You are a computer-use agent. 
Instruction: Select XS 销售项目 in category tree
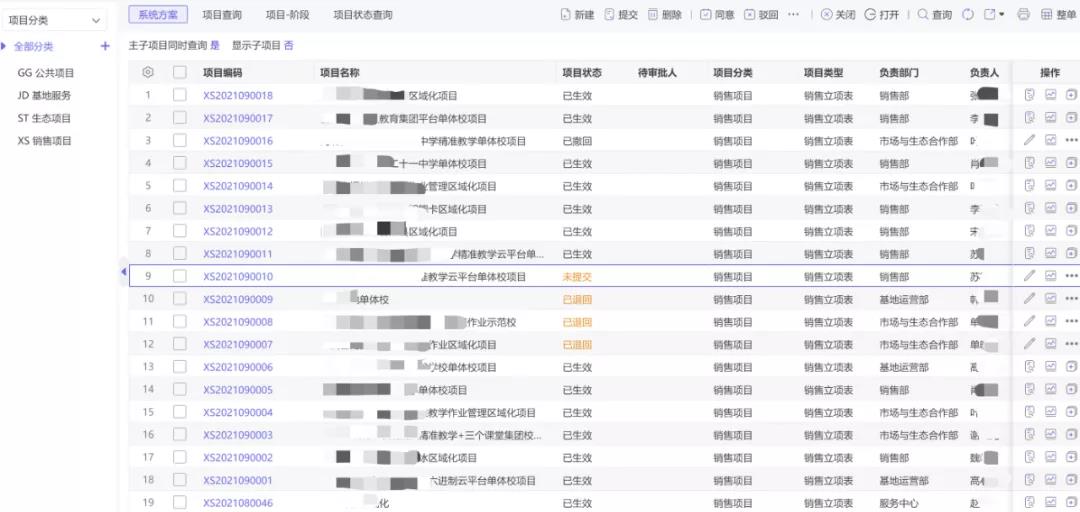[45, 141]
